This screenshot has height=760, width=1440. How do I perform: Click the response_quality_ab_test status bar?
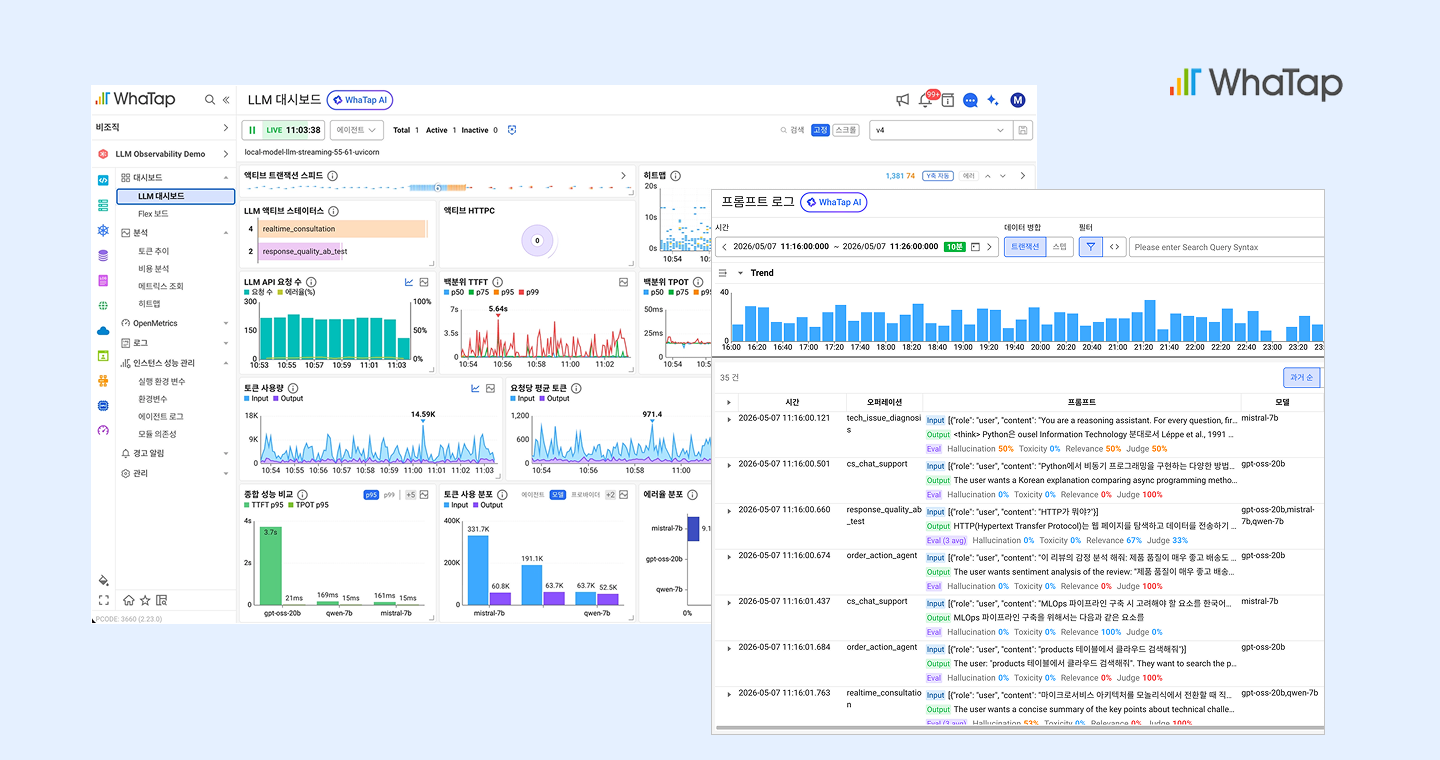point(300,251)
